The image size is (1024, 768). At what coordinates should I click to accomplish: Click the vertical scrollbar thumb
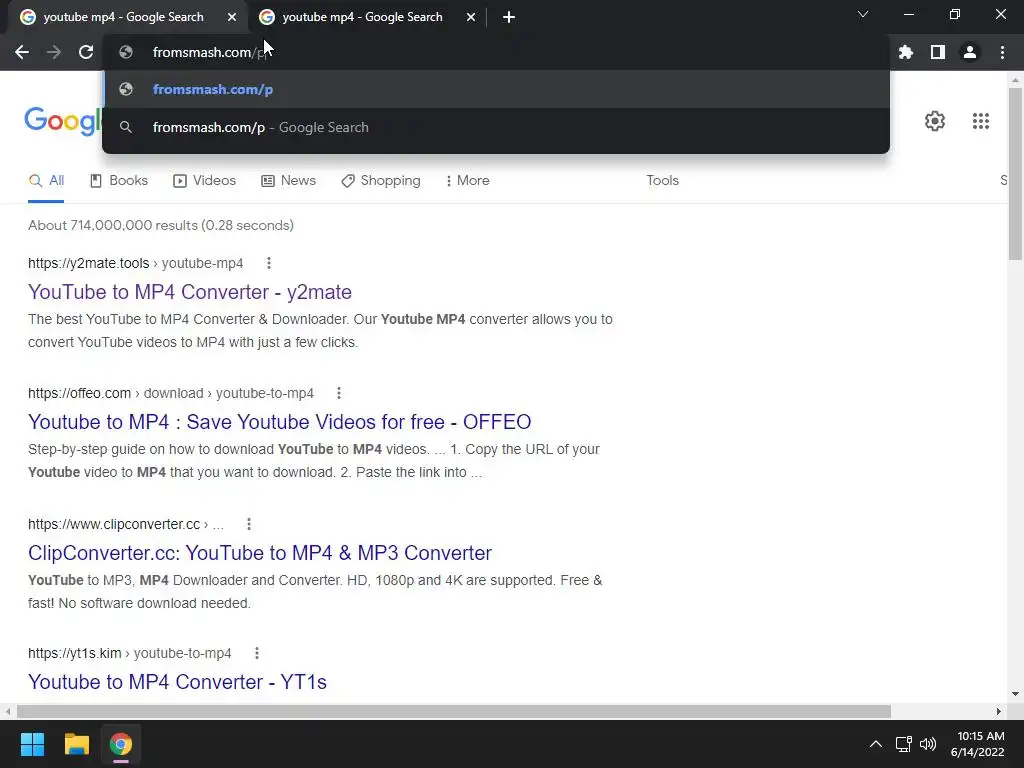tap(1015, 174)
